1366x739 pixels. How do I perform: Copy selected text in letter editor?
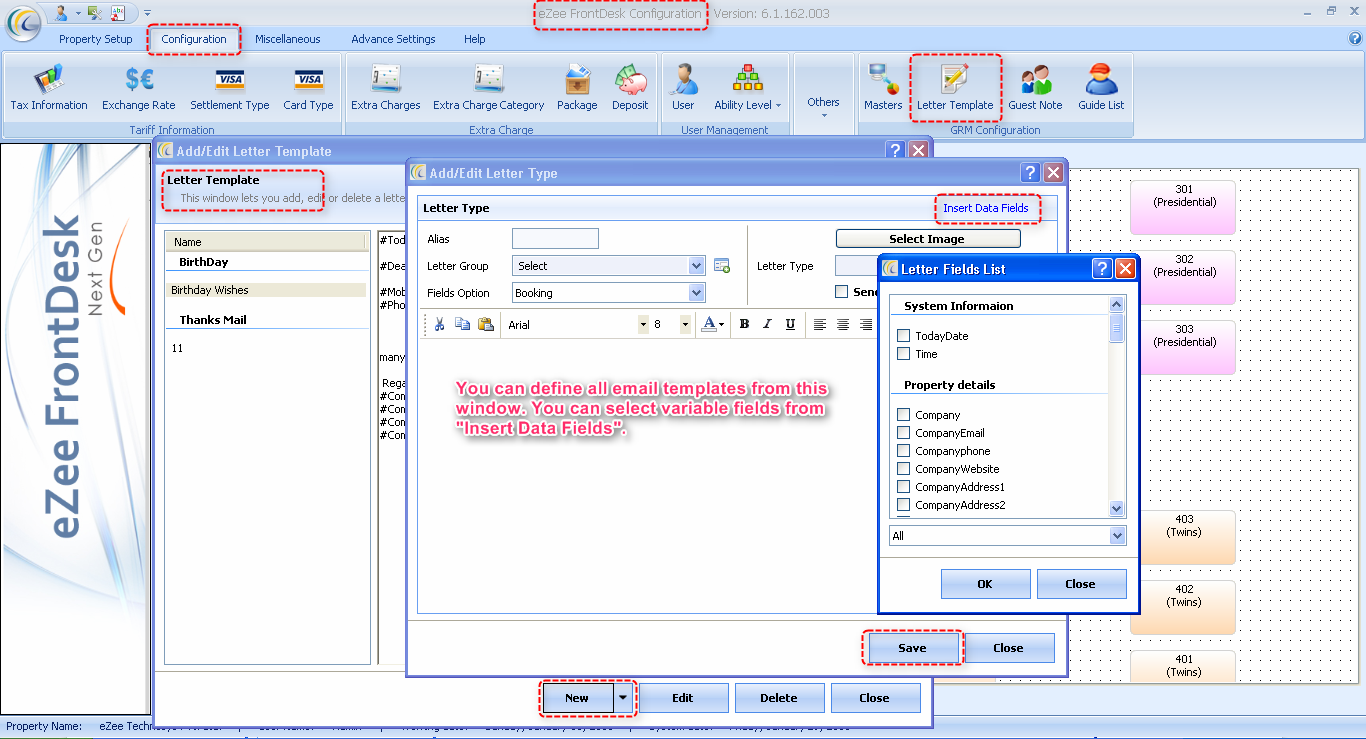[462, 324]
